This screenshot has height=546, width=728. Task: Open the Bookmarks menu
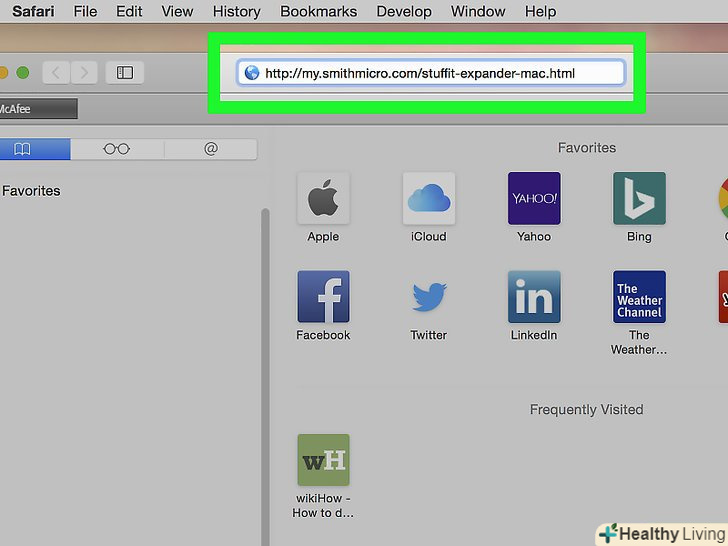pos(318,11)
